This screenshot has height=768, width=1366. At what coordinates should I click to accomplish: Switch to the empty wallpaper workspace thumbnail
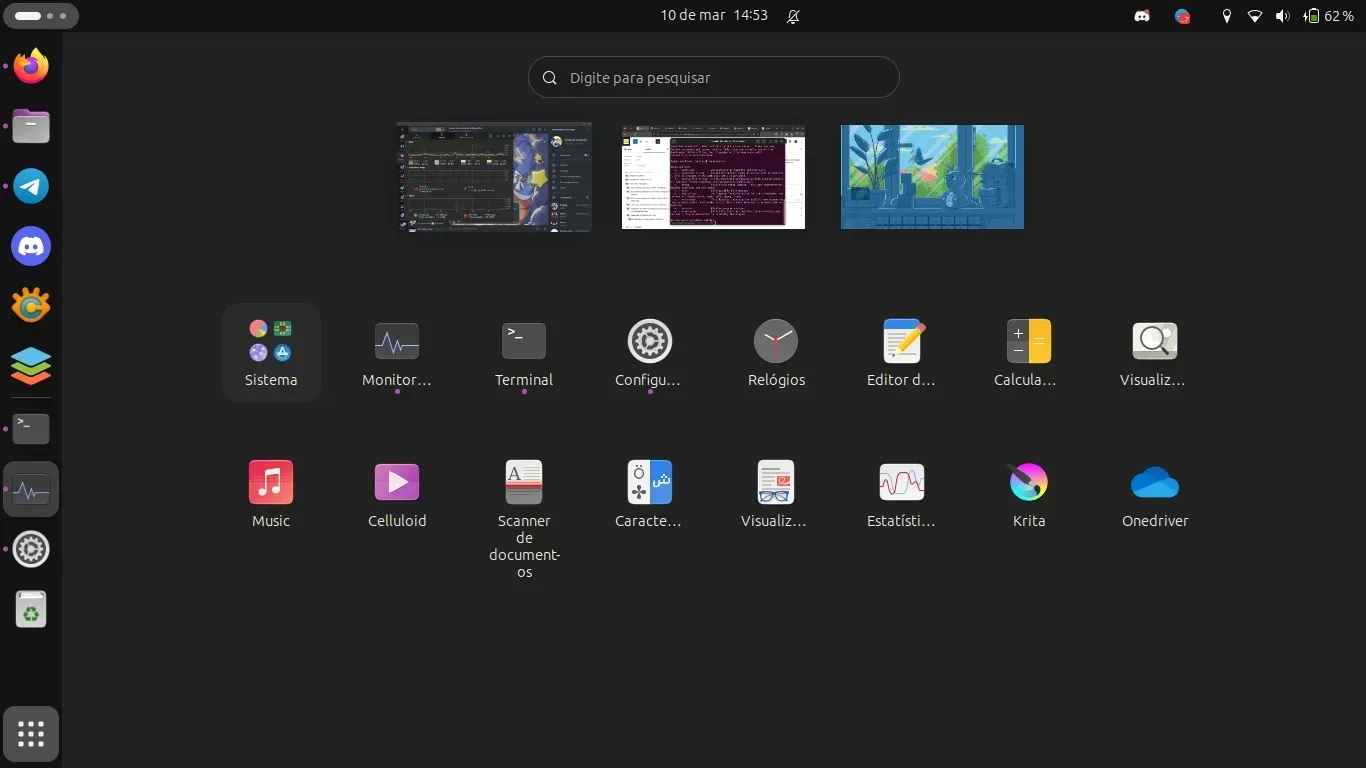(x=932, y=177)
